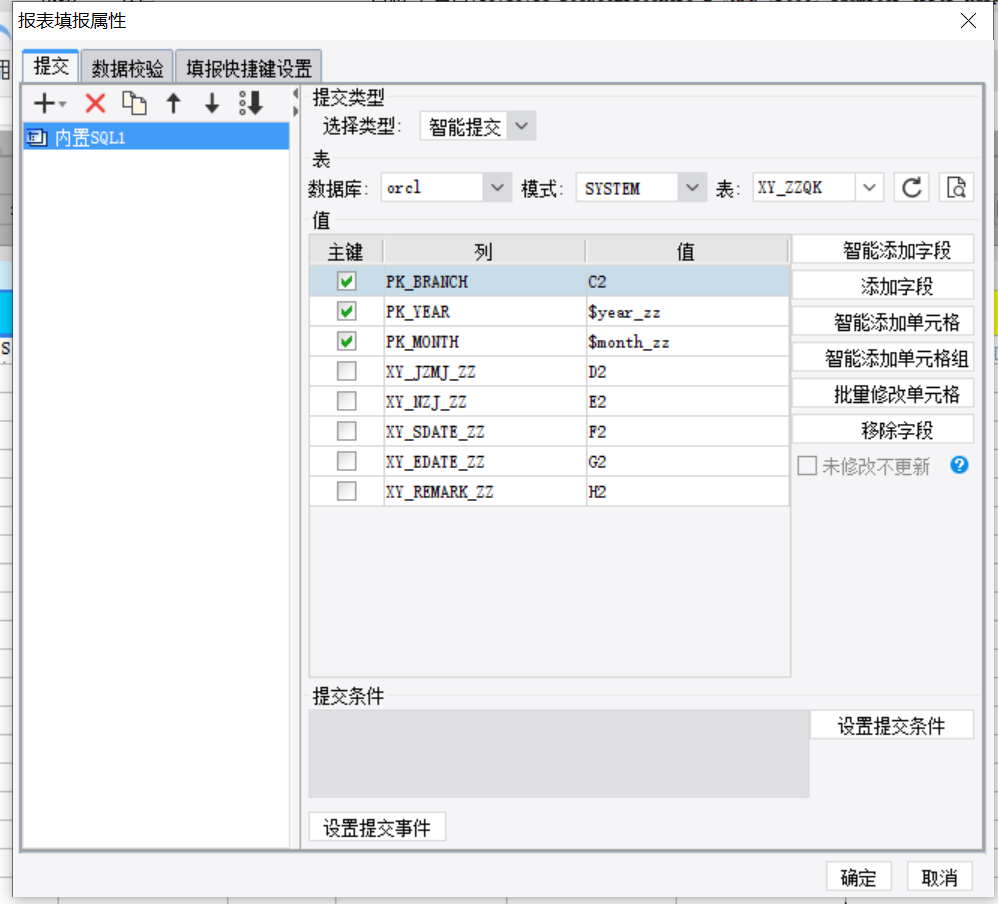This screenshot has width=998, height=904.
Task: Check the primary key box for XY_NZJ_ZZ
Action: pos(346,401)
